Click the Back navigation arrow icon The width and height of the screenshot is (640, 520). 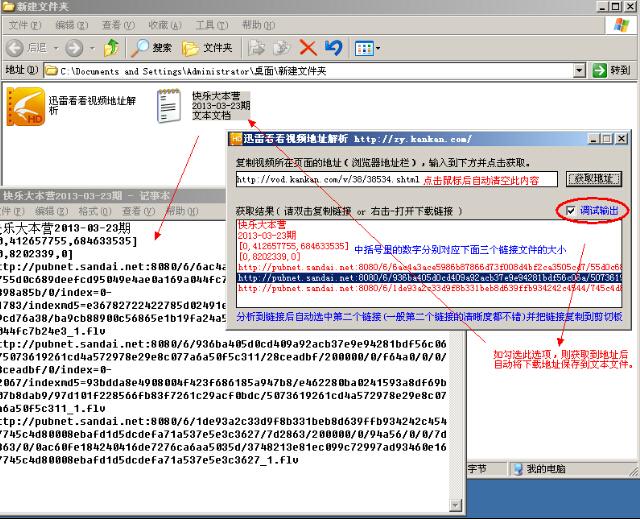click(16, 47)
